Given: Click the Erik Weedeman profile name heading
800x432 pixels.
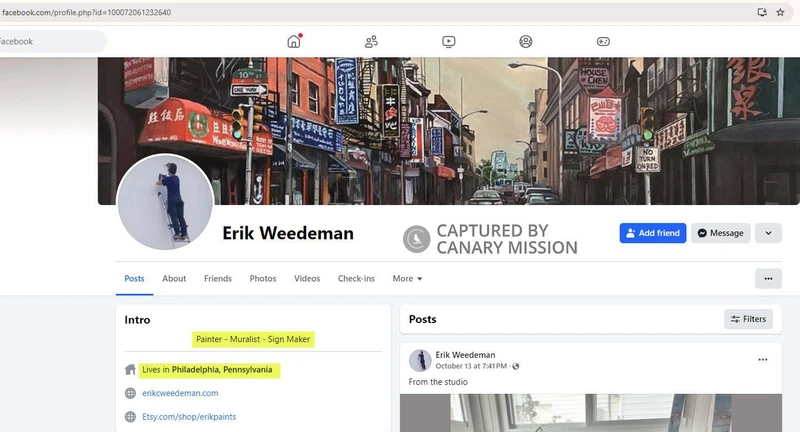Looking at the screenshot, I should (x=288, y=233).
